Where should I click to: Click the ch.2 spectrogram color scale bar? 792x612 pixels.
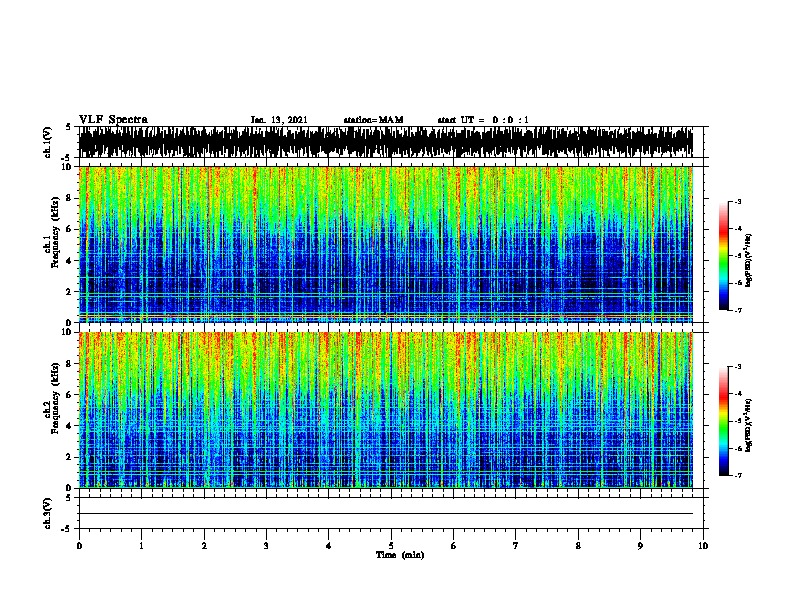pyautogui.click(x=724, y=421)
